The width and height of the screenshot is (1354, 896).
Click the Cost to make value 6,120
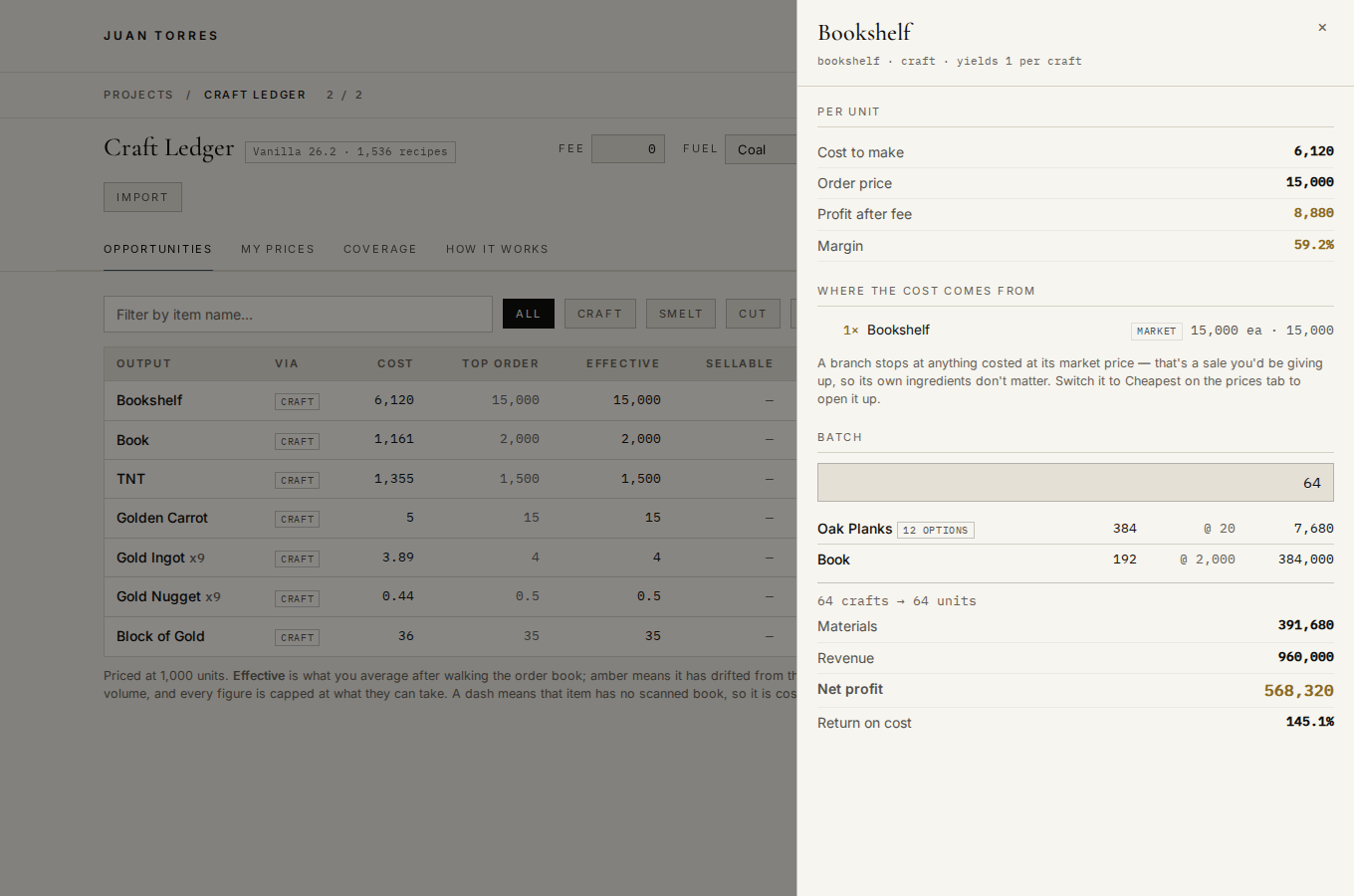coord(1314,151)
